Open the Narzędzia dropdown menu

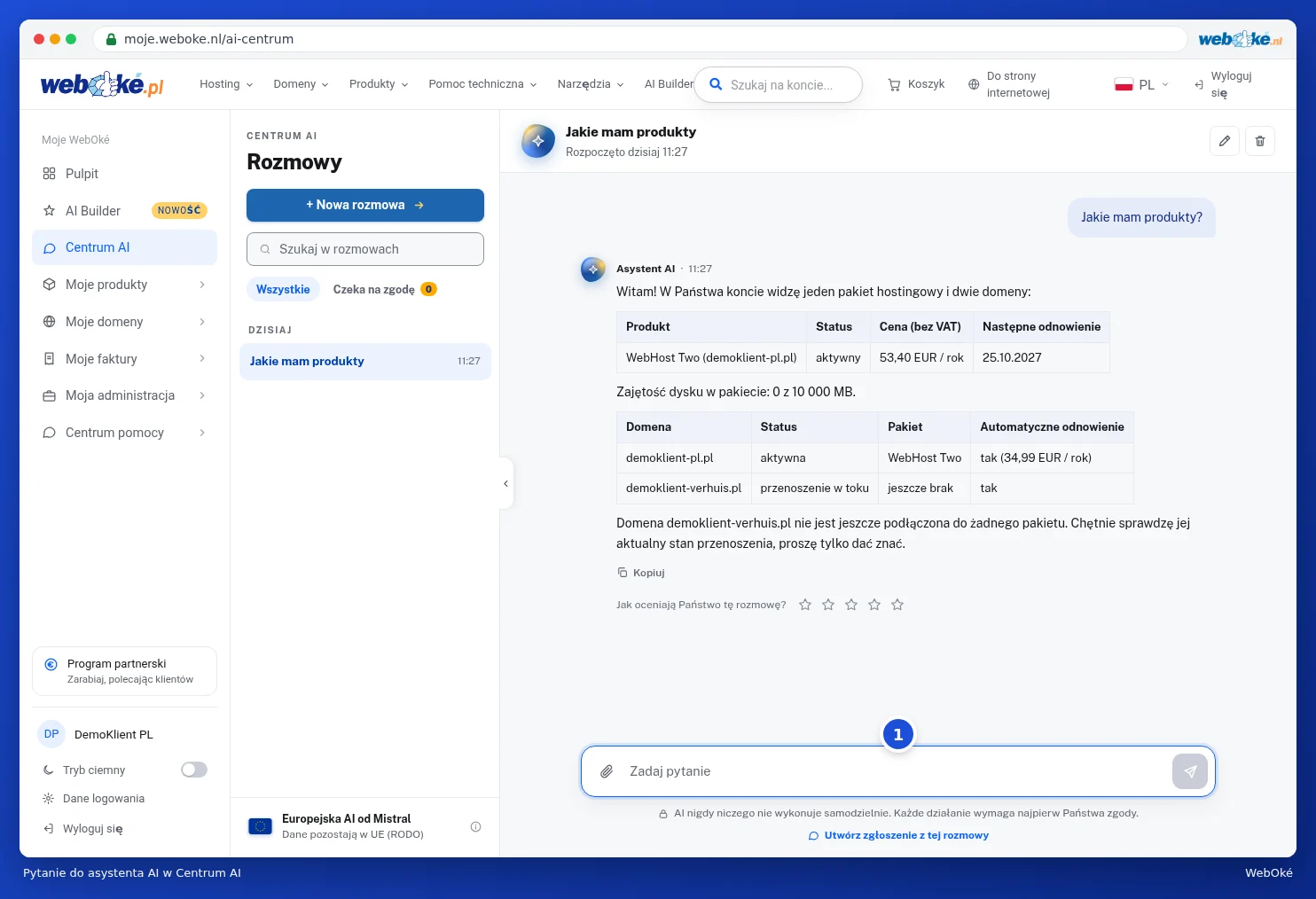click(x=591, y=84)
